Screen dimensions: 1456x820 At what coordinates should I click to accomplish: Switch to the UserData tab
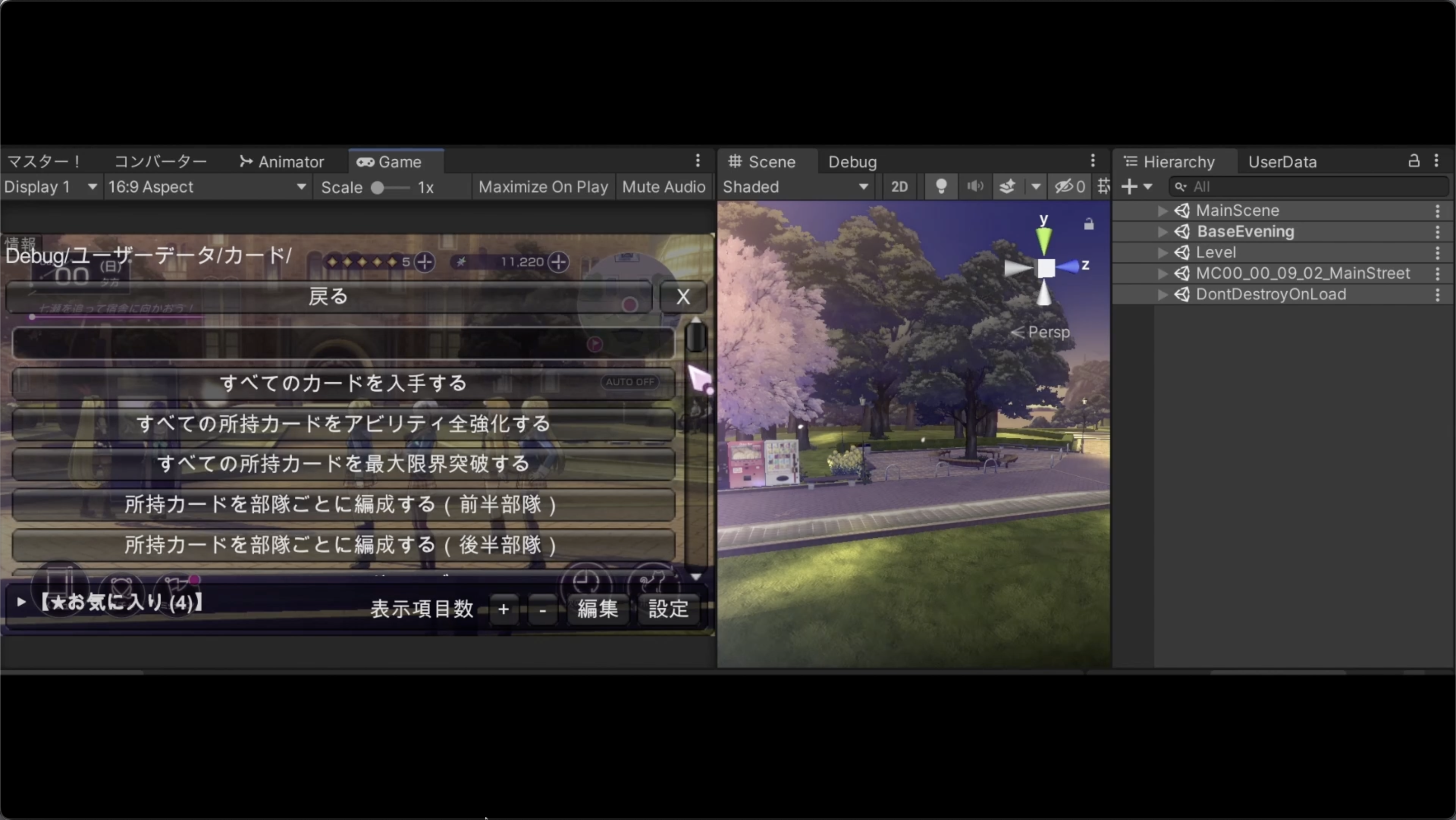1282,162
